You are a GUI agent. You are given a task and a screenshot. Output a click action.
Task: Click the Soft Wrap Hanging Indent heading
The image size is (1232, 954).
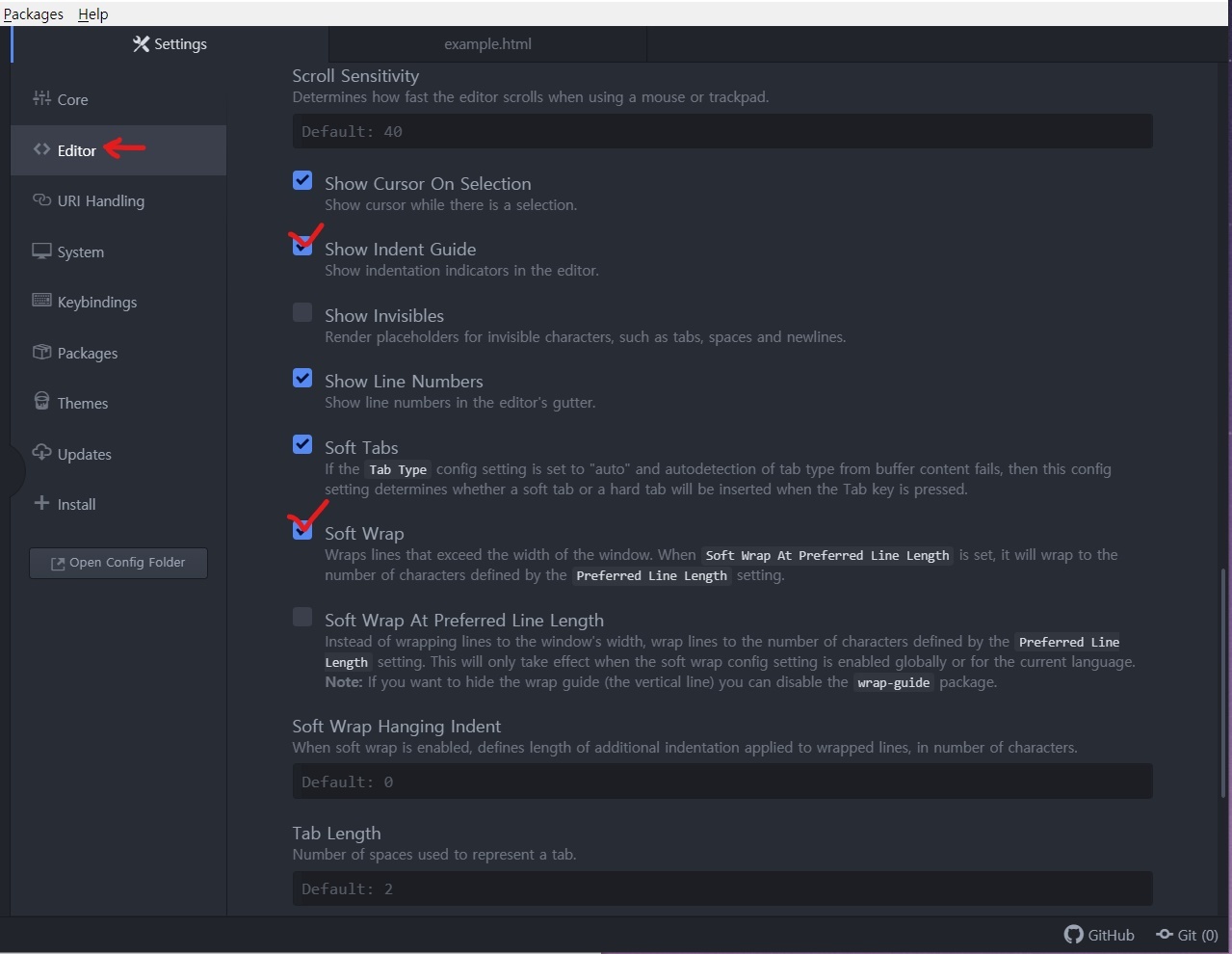coord(397,726)
